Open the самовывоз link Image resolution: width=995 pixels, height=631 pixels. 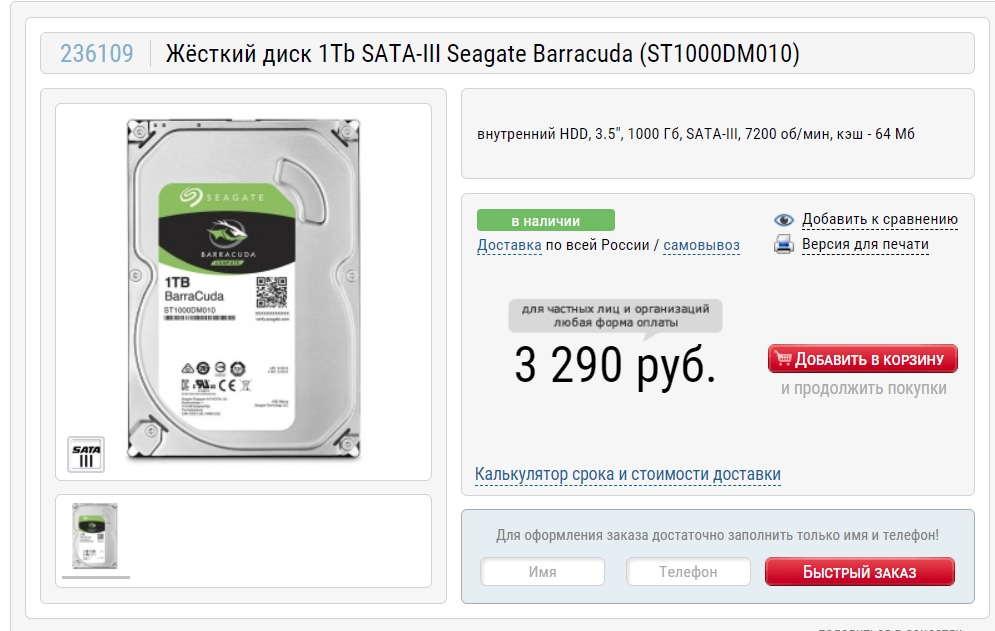pos(701,245)
